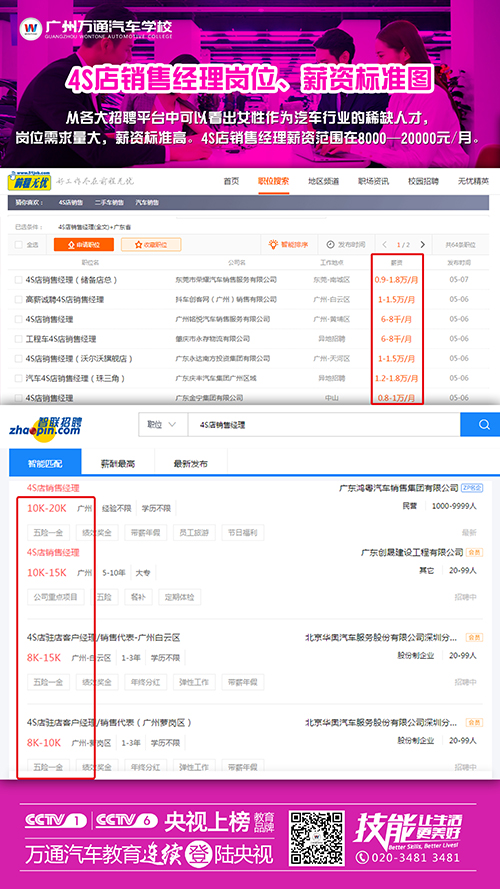The width and height of the screenshot is (500, 889).
Task: Click the CCTV 6 logo in footer
Action: pos(126,820)
